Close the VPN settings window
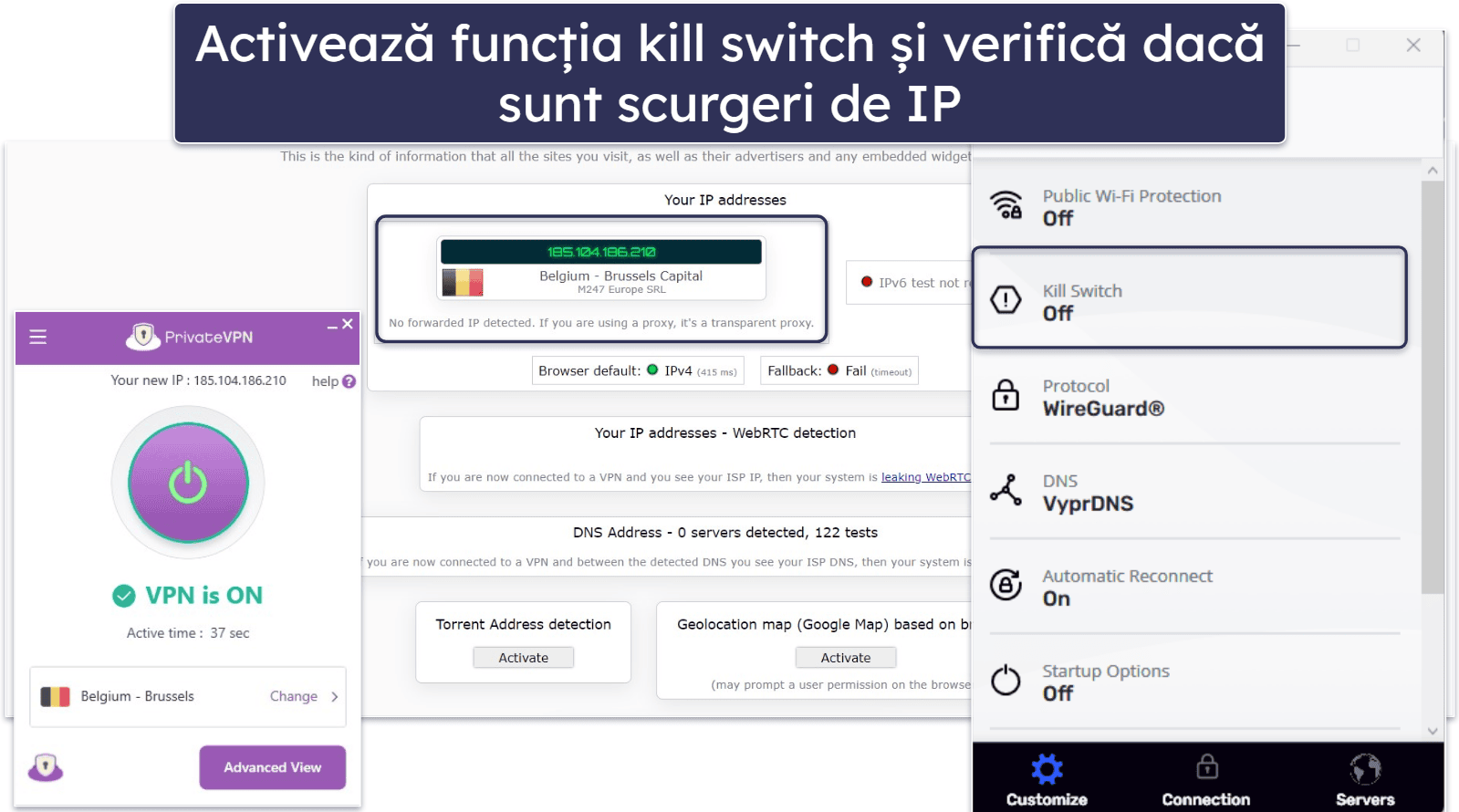This screenshot has width=1459, height=812. point(1413,45)
